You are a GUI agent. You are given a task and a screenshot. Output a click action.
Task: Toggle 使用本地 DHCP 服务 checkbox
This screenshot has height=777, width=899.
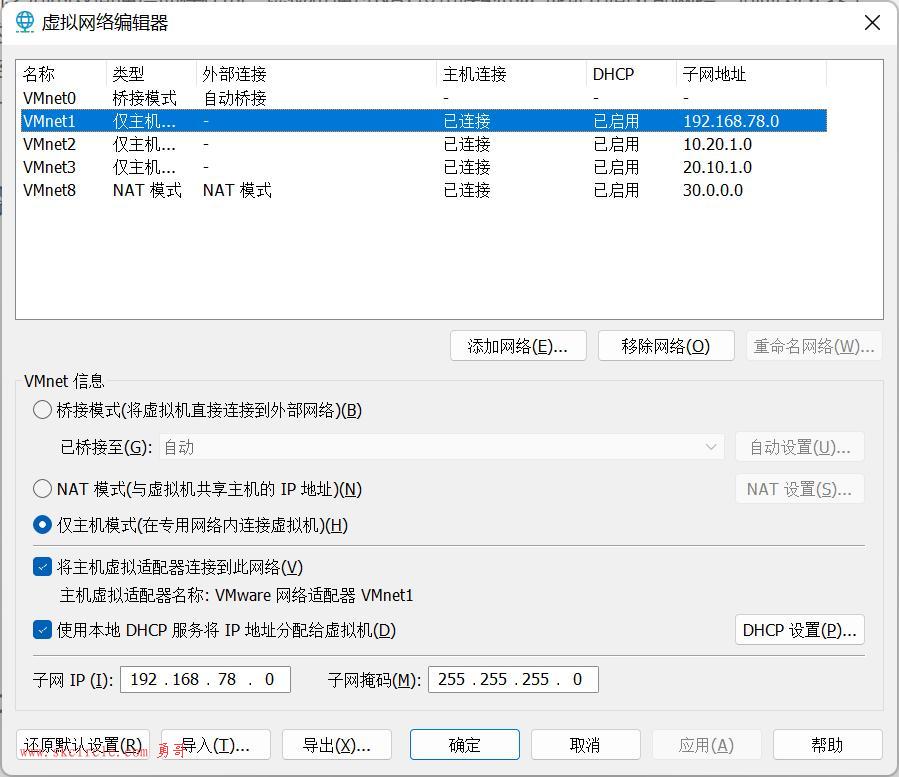[x=42, y=630]
